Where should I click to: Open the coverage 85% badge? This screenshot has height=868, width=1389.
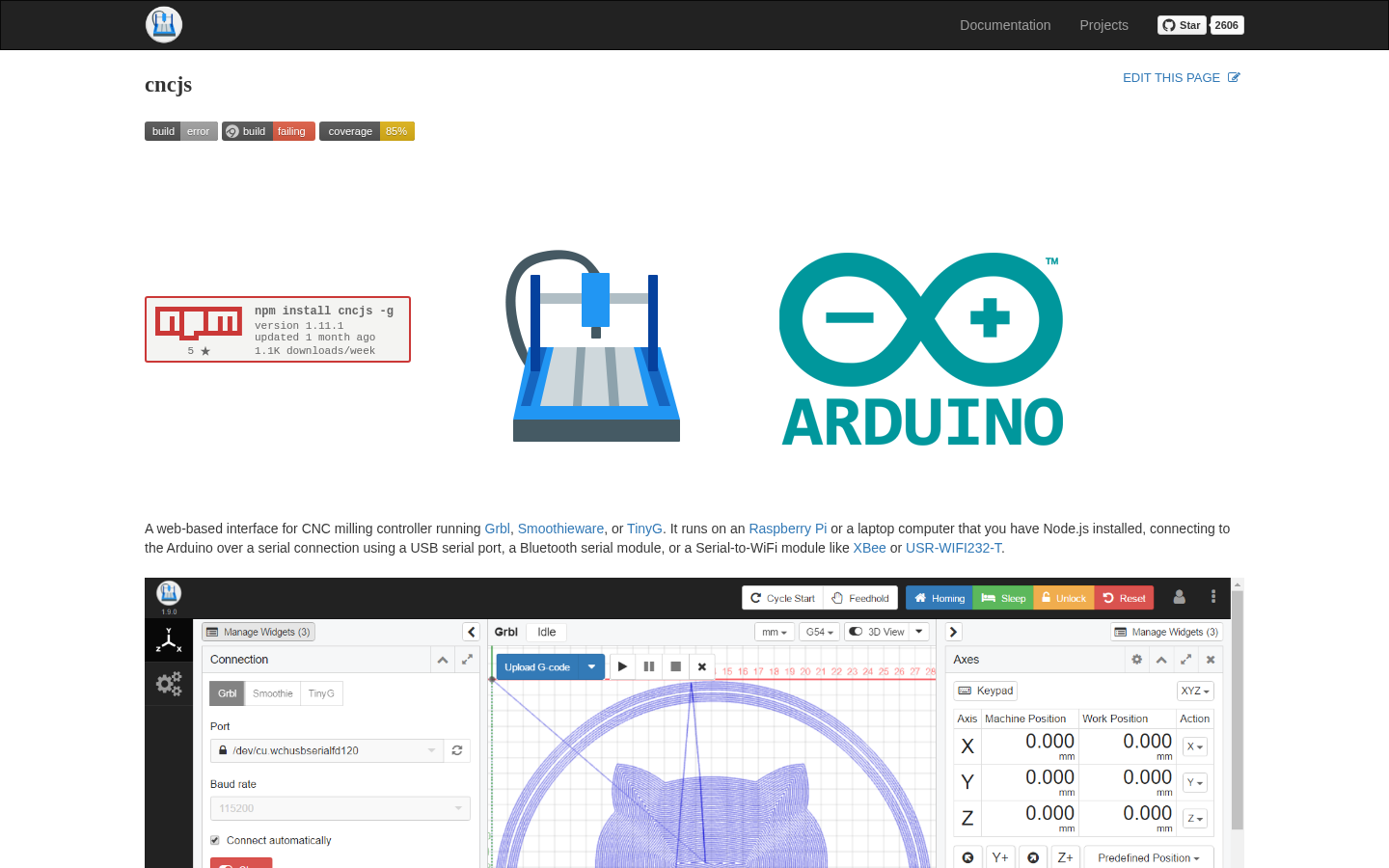[367, 131]
